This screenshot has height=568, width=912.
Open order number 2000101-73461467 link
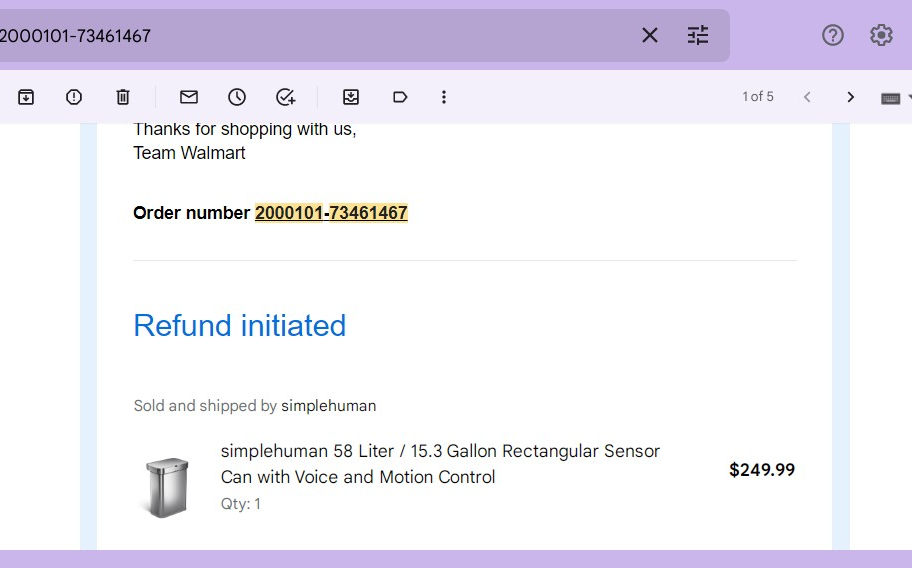click(331, 213)
